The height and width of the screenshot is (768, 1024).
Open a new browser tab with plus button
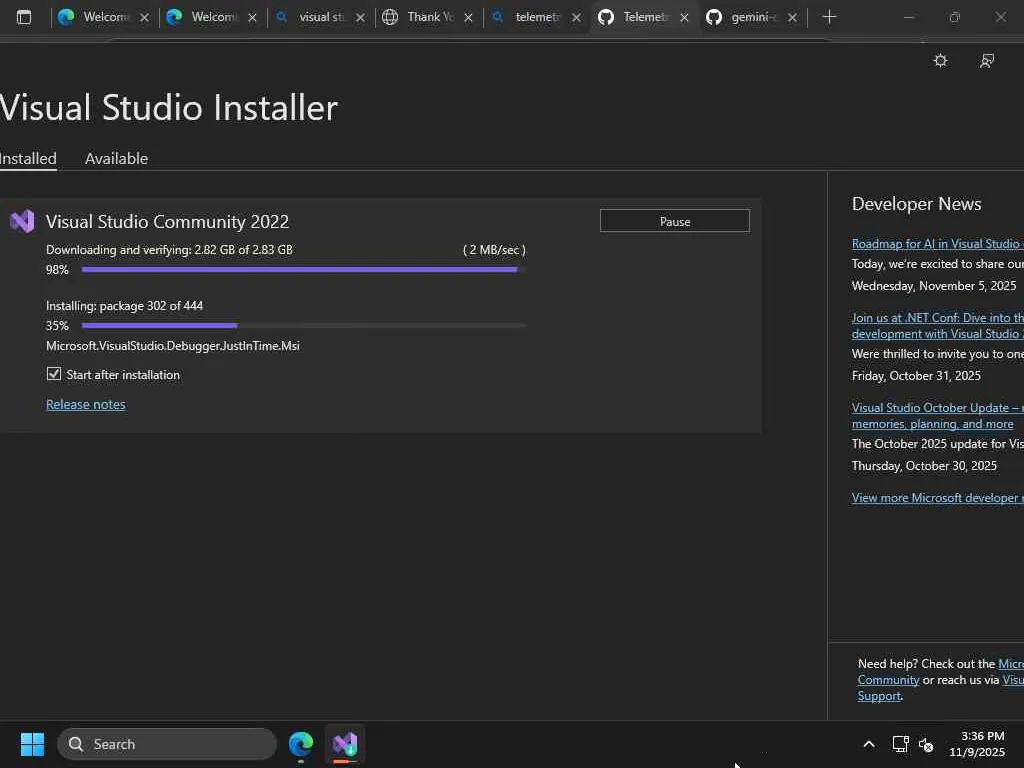(829, 17)
